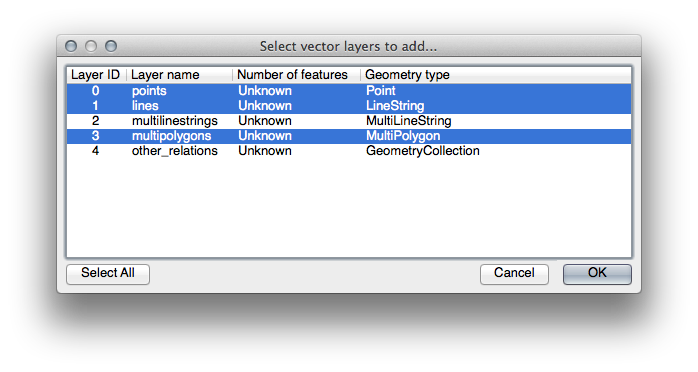Confirm layer selection with OK

(x=597, y=274)
